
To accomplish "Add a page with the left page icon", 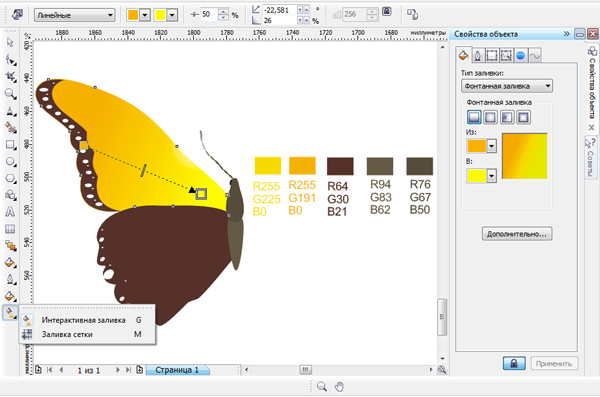I will point(38,369).
